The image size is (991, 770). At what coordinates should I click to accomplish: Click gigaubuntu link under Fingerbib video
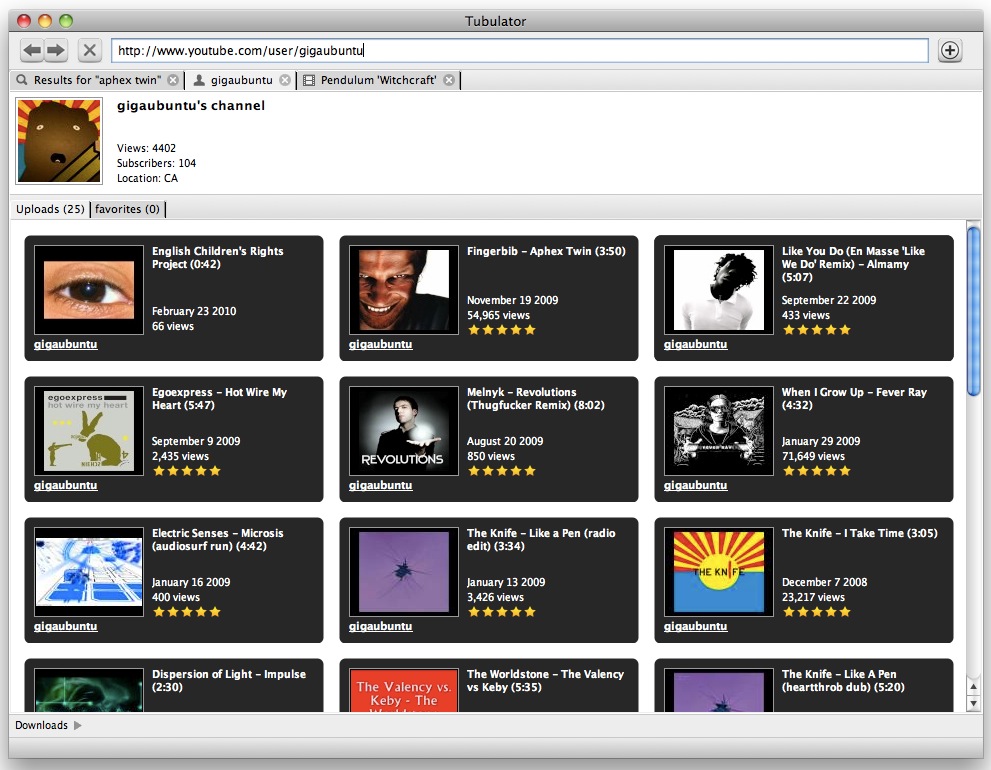[x=380, y=345]
